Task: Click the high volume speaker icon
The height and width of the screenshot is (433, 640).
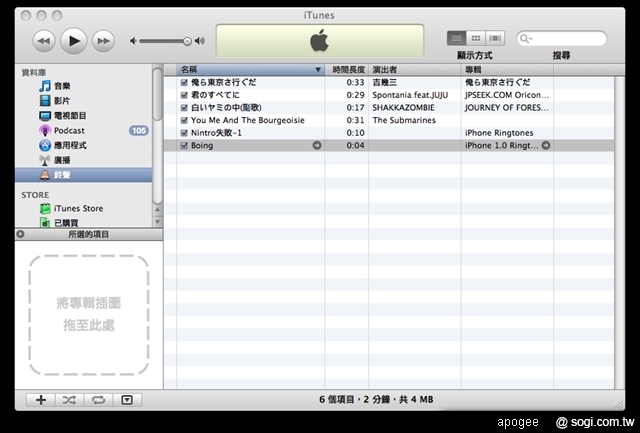Action: click(200, 41)
